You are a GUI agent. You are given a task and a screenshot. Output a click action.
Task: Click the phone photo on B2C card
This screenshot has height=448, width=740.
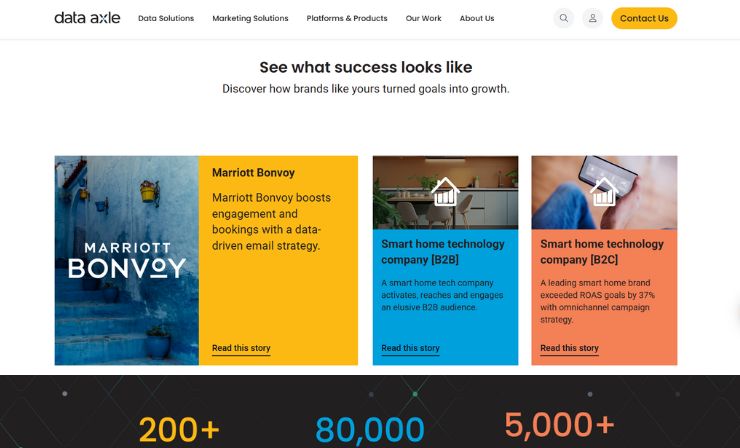point(604,193)
